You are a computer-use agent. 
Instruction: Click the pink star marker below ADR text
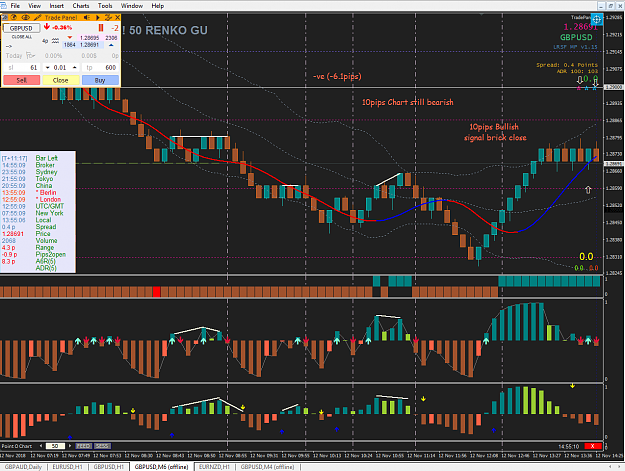tap(579, 88)
